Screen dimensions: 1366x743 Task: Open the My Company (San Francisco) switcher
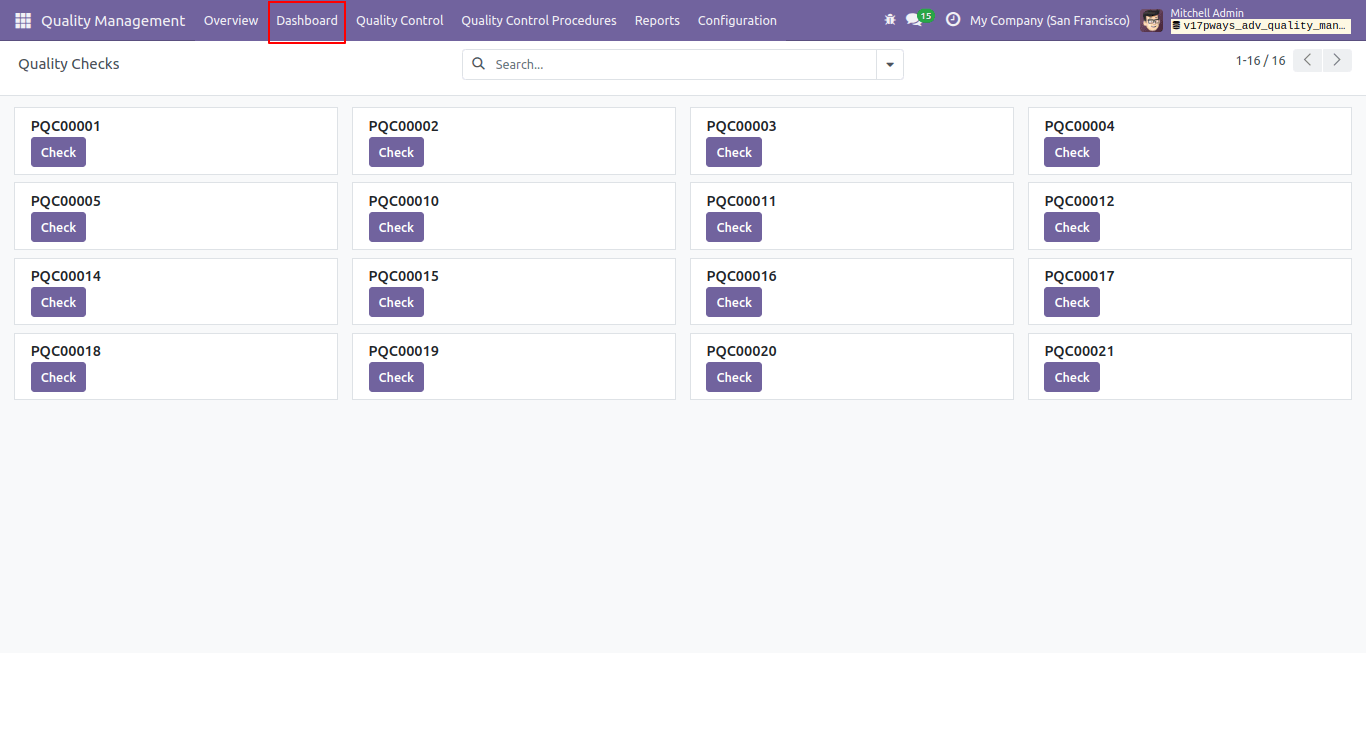pos(1050,20)
